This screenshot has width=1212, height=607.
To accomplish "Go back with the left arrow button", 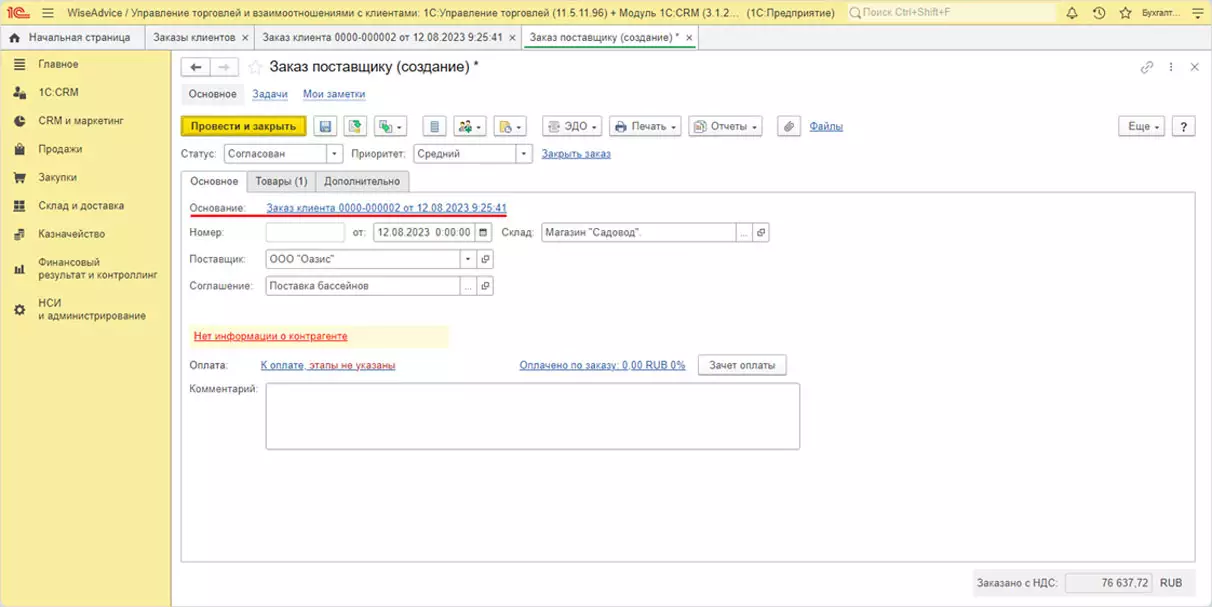I will pos(195,67).
